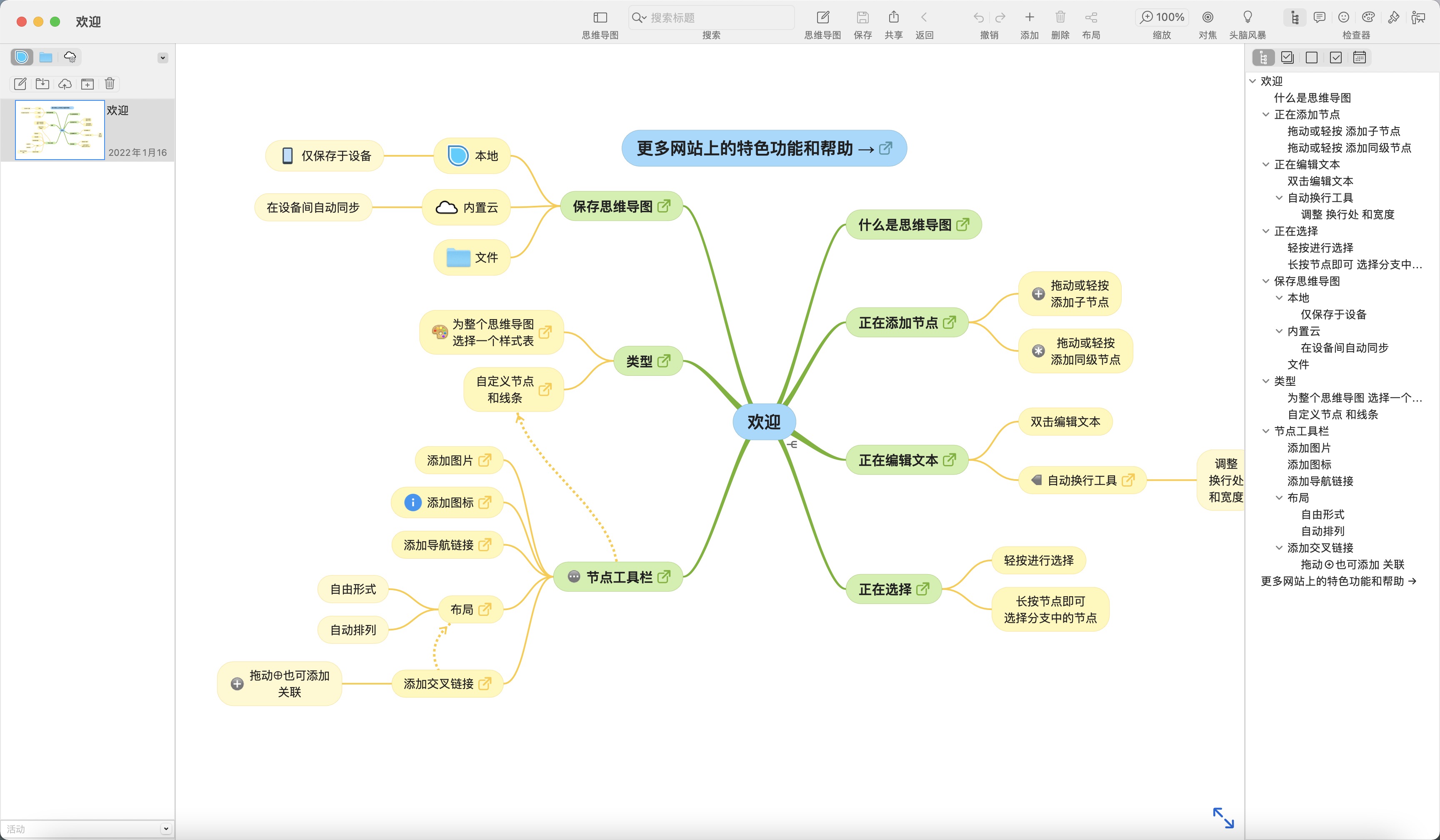Select 什么是思维导图 in outline

(x=1312, y=98)
